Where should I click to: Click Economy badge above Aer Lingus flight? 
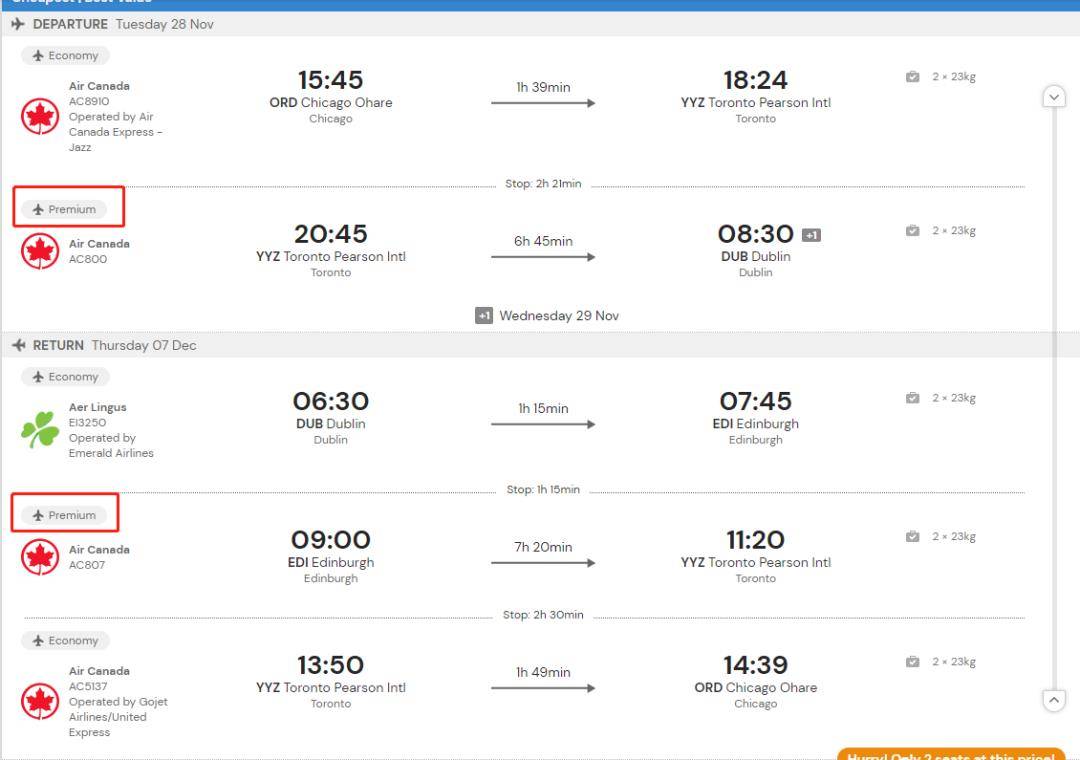pos(65,377)
